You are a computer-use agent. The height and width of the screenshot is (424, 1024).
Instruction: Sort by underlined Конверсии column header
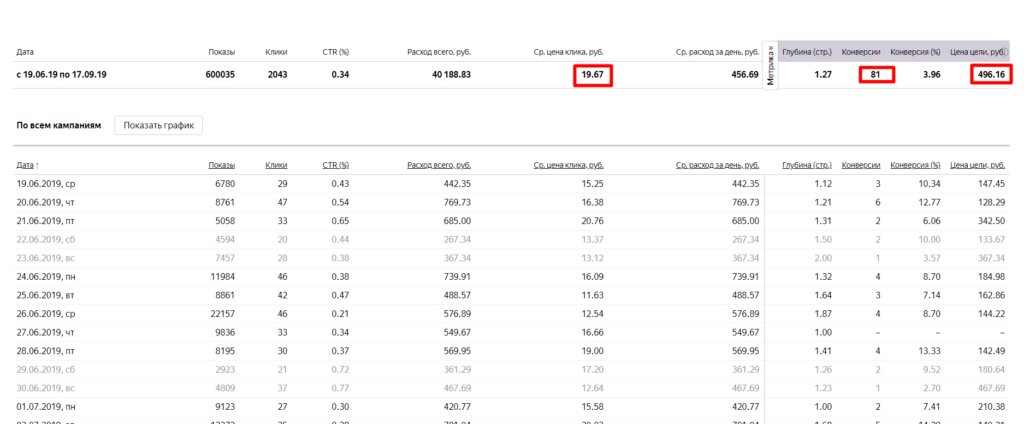coord(861,164)
